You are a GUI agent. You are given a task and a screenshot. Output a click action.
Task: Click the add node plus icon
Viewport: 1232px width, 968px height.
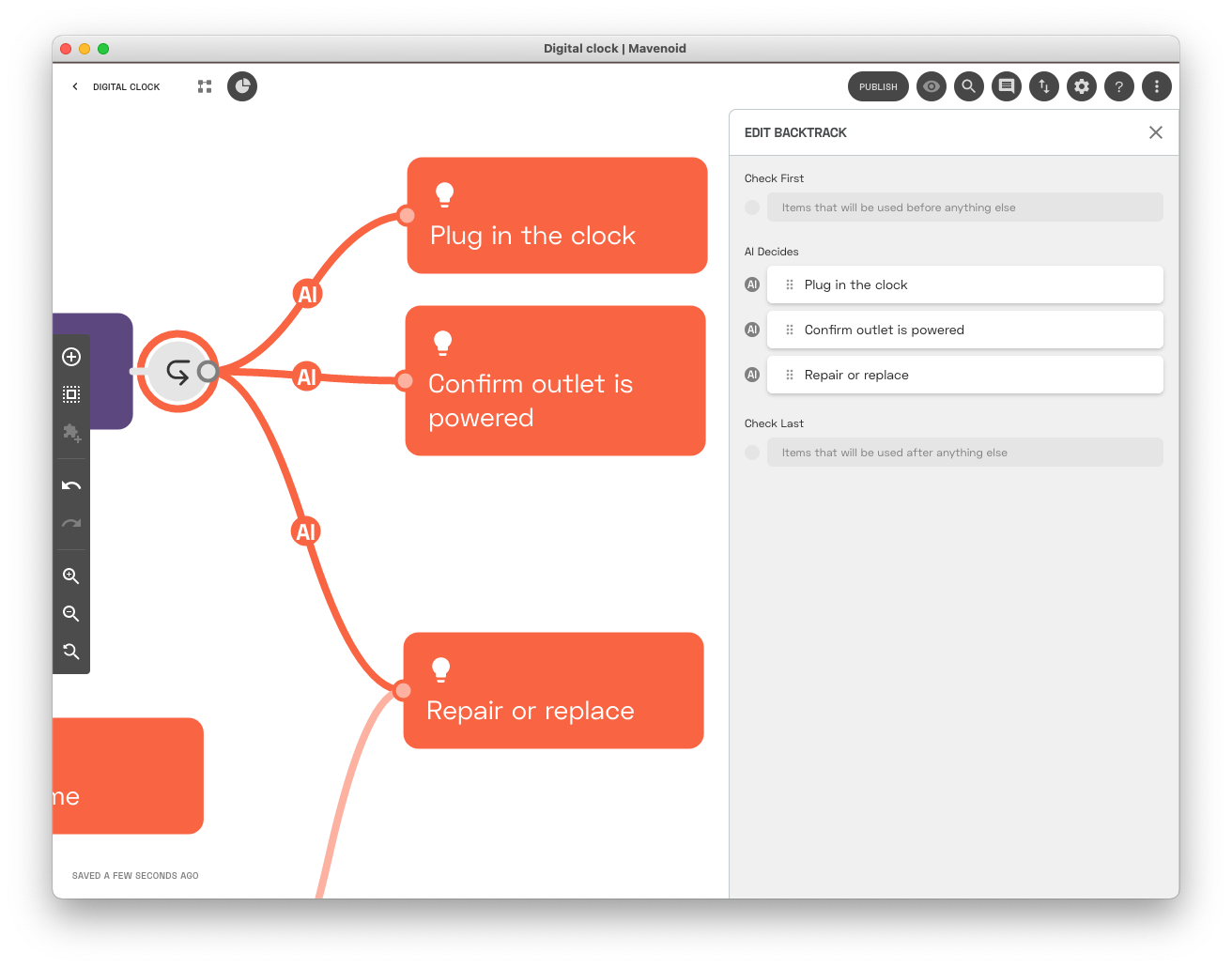coord(71,357)
